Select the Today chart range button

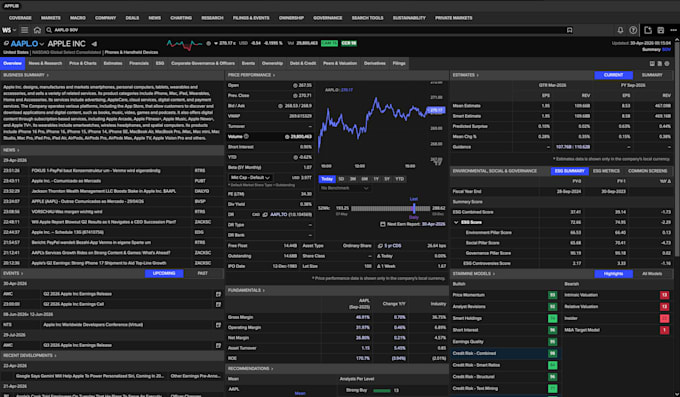327,179
